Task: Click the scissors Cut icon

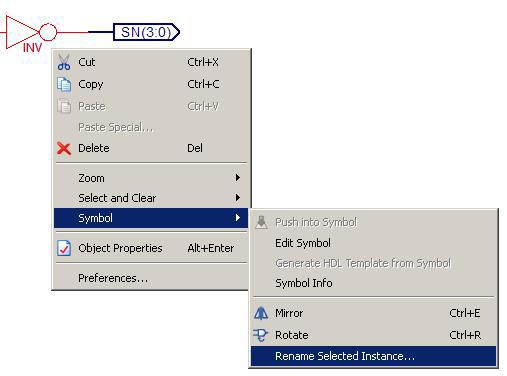Action: pos(64,62)
